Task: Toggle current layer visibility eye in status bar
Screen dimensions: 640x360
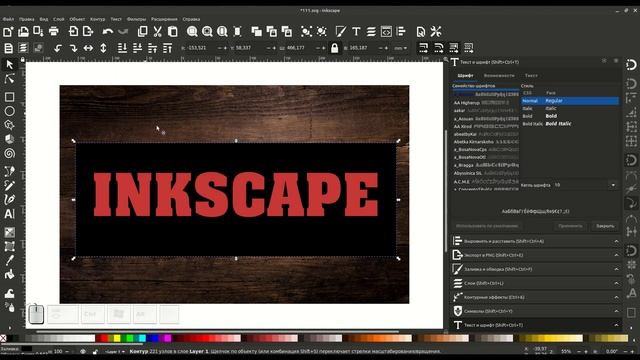Action: click(x=83, y=351)
